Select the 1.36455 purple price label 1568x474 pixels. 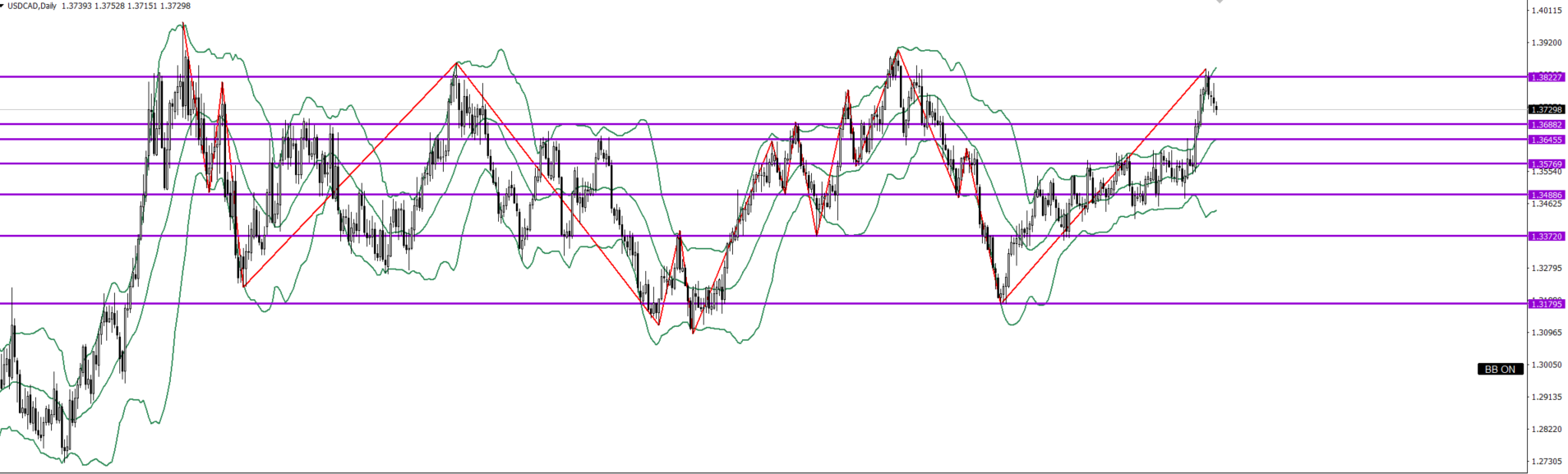click(x=1546, y=140)
